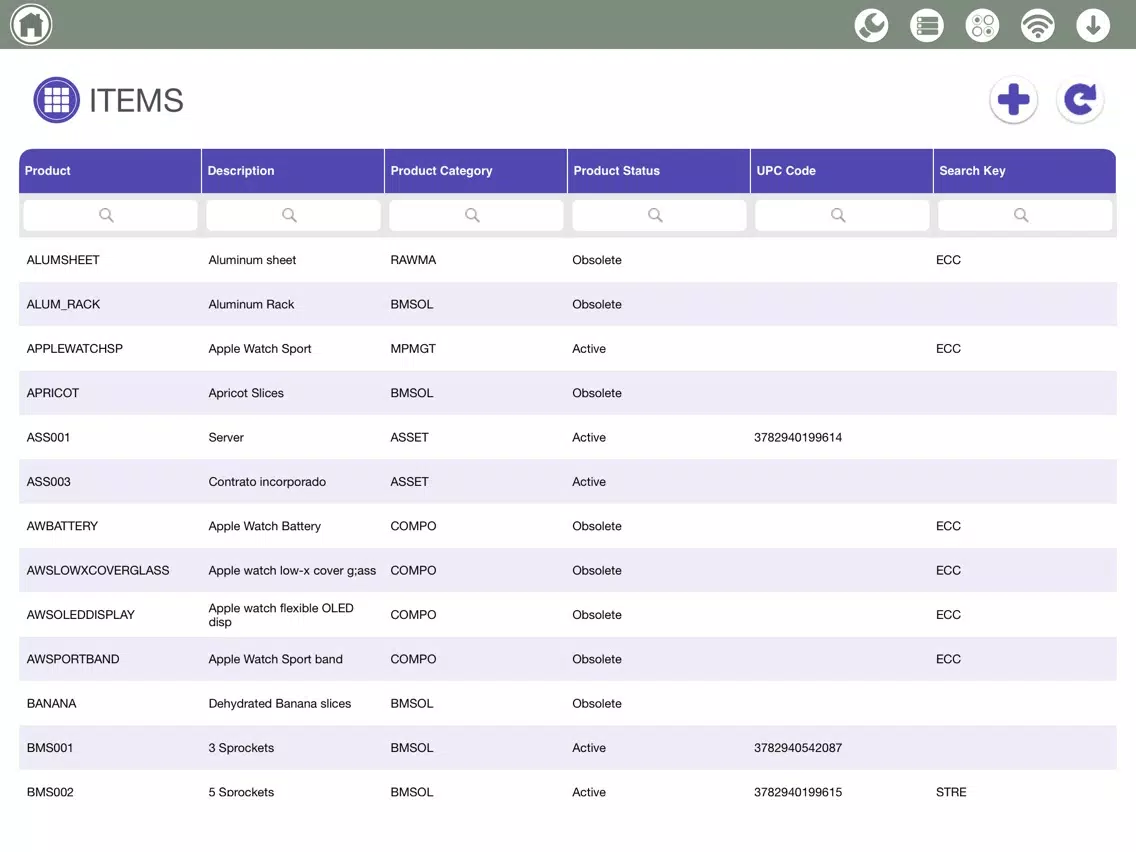Focus the Search Key filter search field
Viewport: 1136px width, 852px height.
point(1024,215)
